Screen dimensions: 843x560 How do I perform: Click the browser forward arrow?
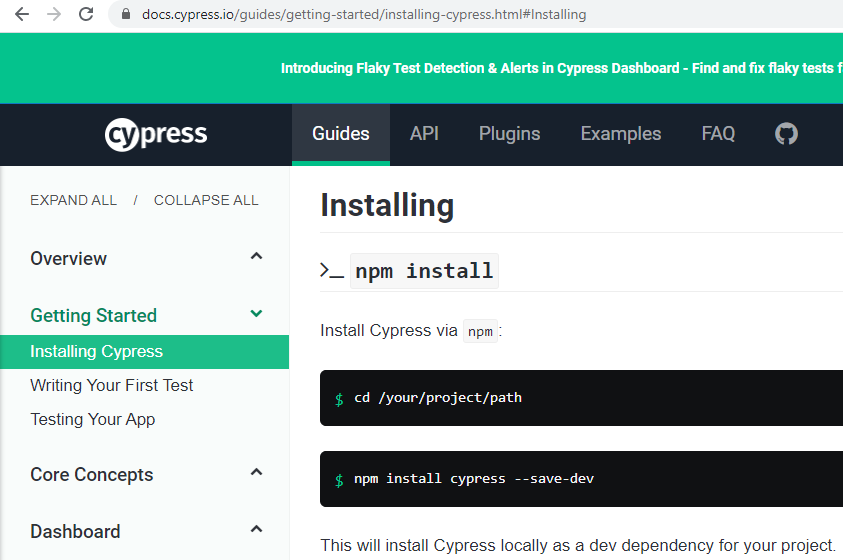pos(54,14)
